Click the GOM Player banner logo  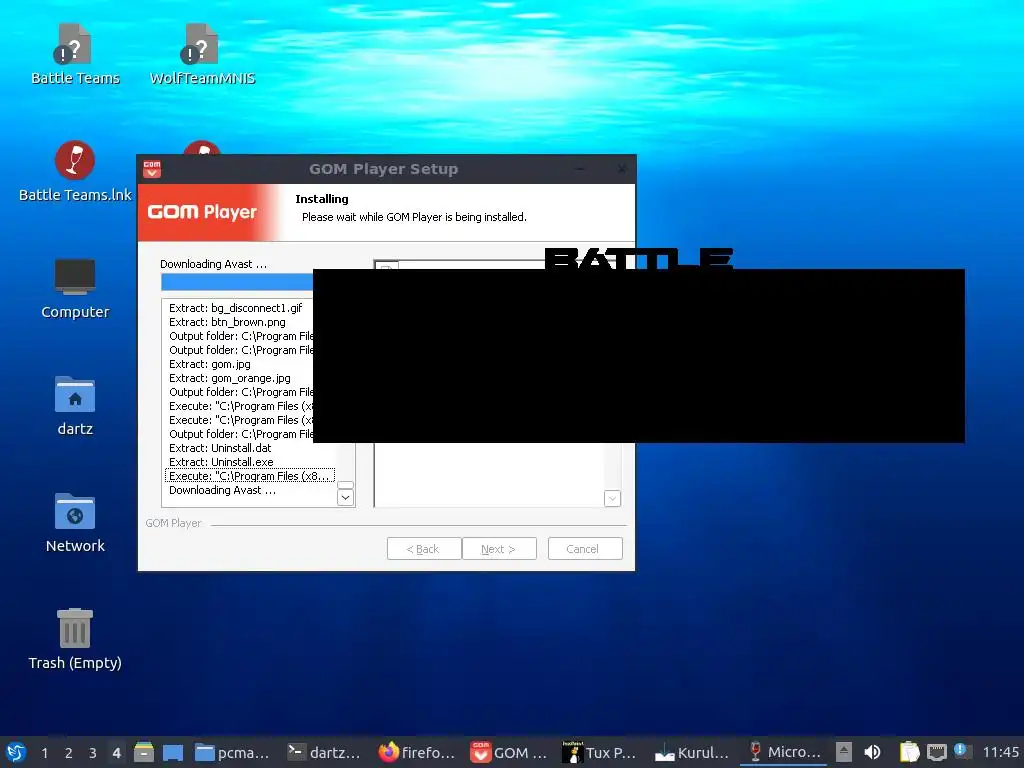pos(202,212)
